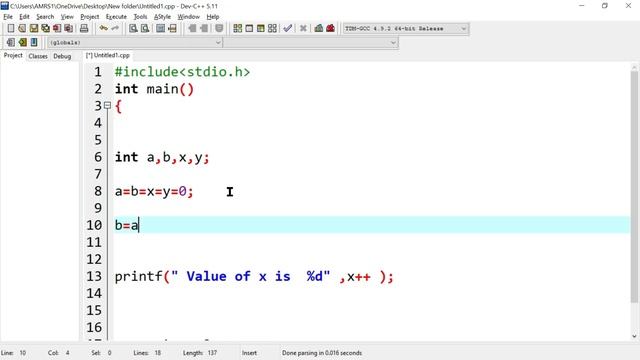Viewport: 640px width, 360px height.
Task: Click the 'a=b=x=y=0;' assignment line
Action: pos(154,191)
